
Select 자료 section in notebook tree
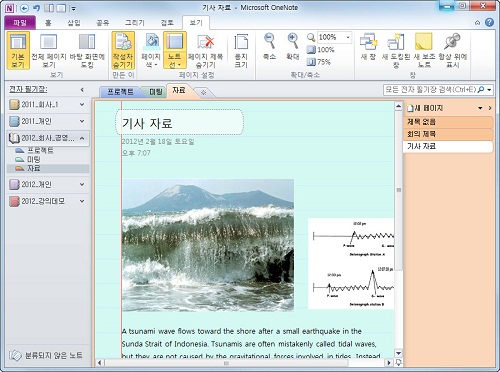pyautogui.click(x=48, y=168)
